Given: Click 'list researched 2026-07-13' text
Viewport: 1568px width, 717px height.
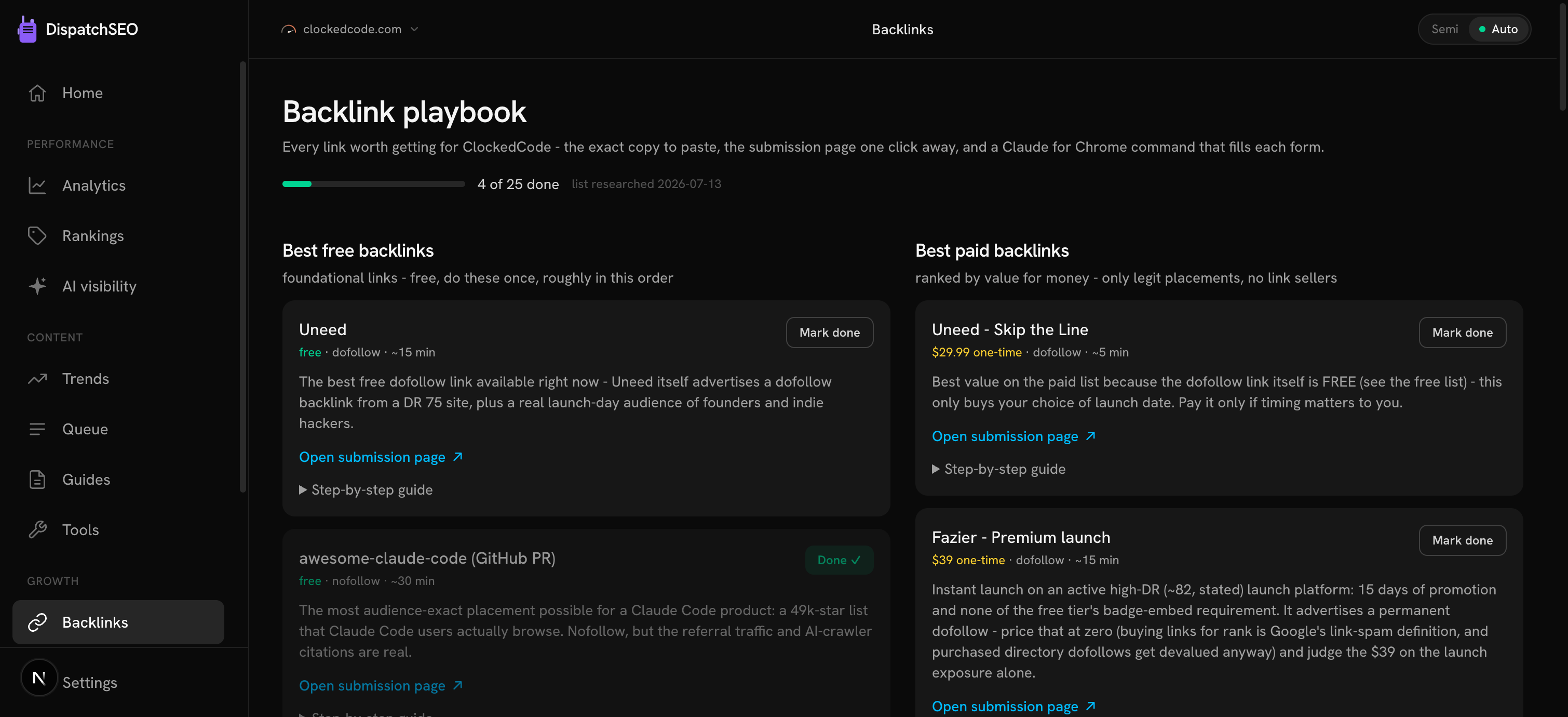Looking at the screenshot, I should [x=646, y=184].
